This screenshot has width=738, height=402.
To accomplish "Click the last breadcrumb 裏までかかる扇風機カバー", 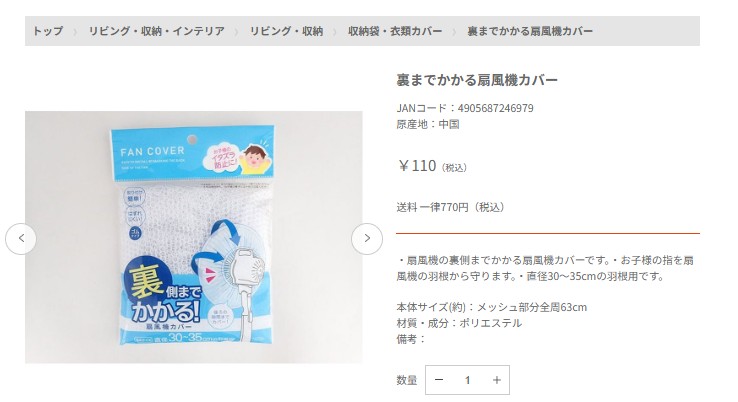I will point(530,31).
